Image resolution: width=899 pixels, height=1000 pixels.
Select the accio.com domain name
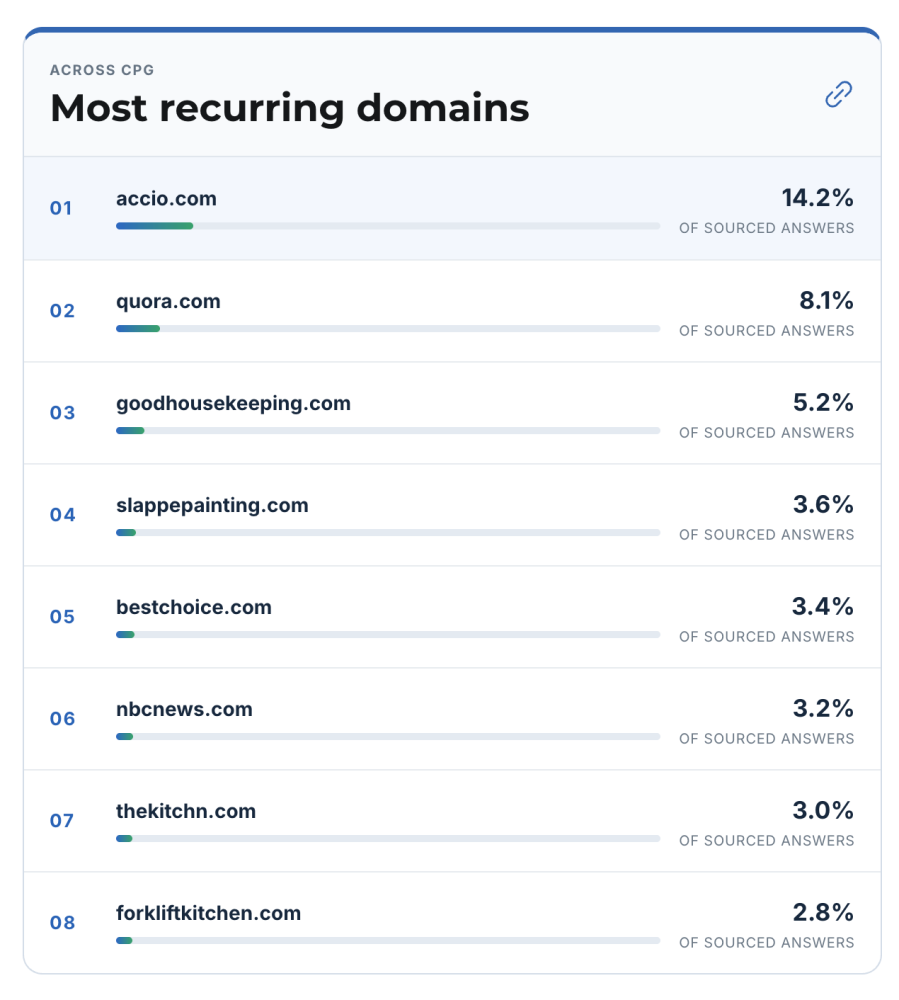pos(166,198)
